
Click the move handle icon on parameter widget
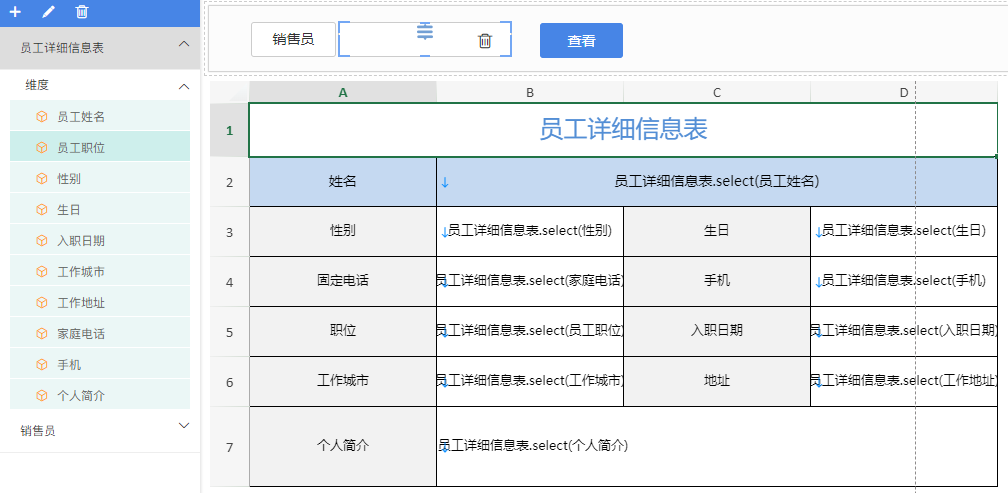click(x=425, y=31)
